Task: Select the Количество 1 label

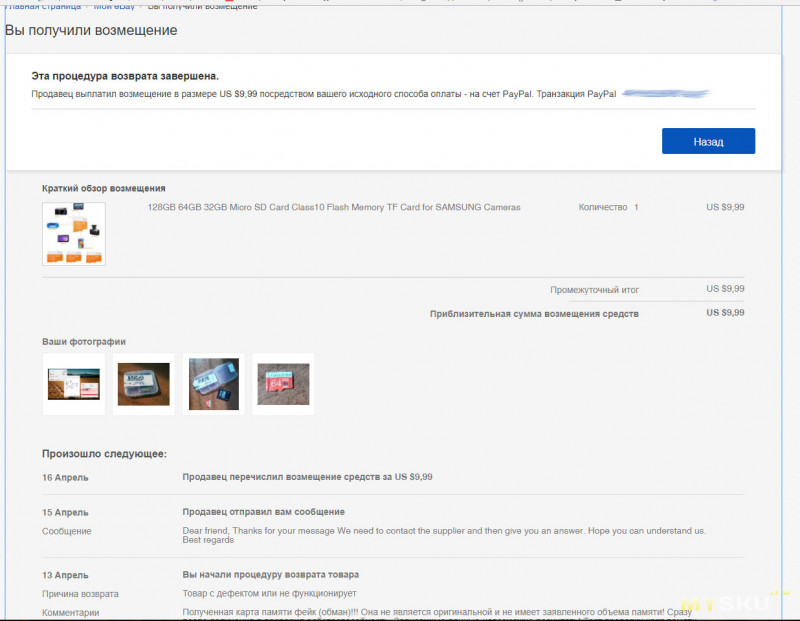Action: (x=608, y=207)
